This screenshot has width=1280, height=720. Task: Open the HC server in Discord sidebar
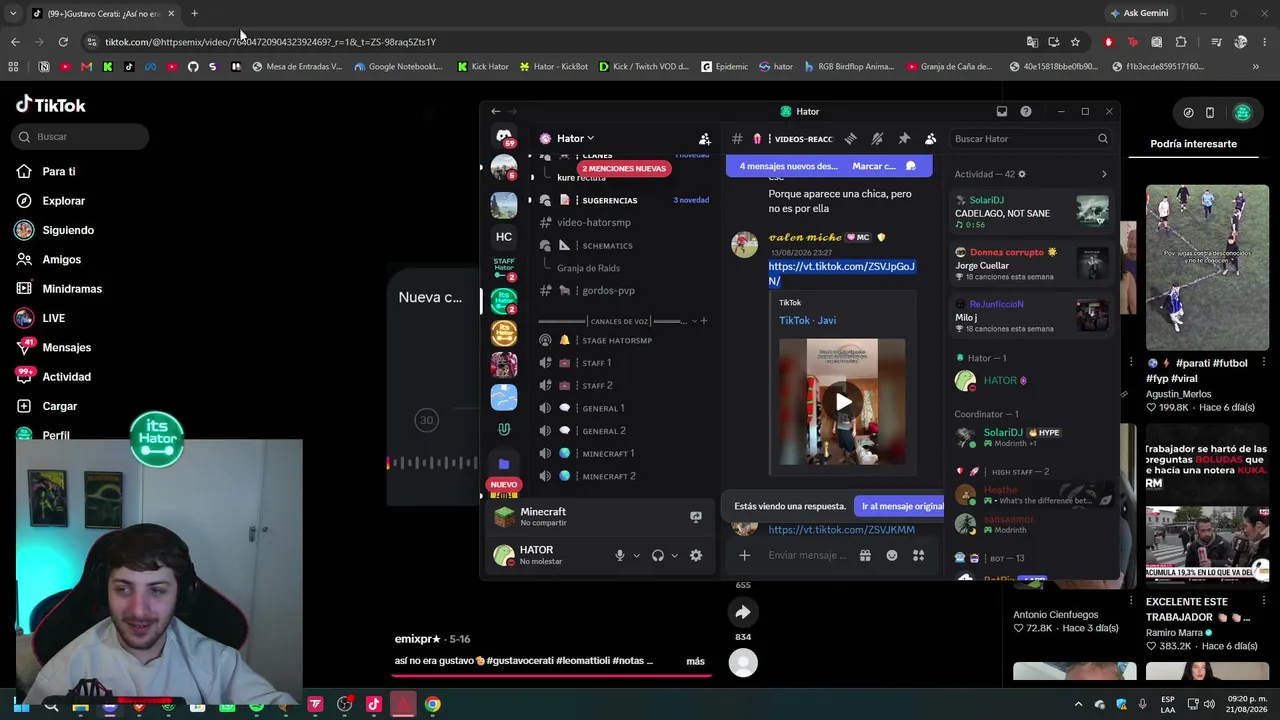(x=504, y=237)
